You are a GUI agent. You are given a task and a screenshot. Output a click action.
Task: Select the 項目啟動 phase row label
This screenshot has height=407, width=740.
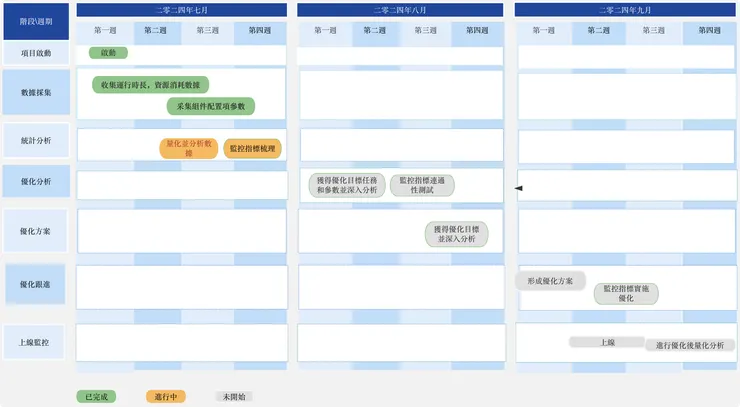(36, 53)
